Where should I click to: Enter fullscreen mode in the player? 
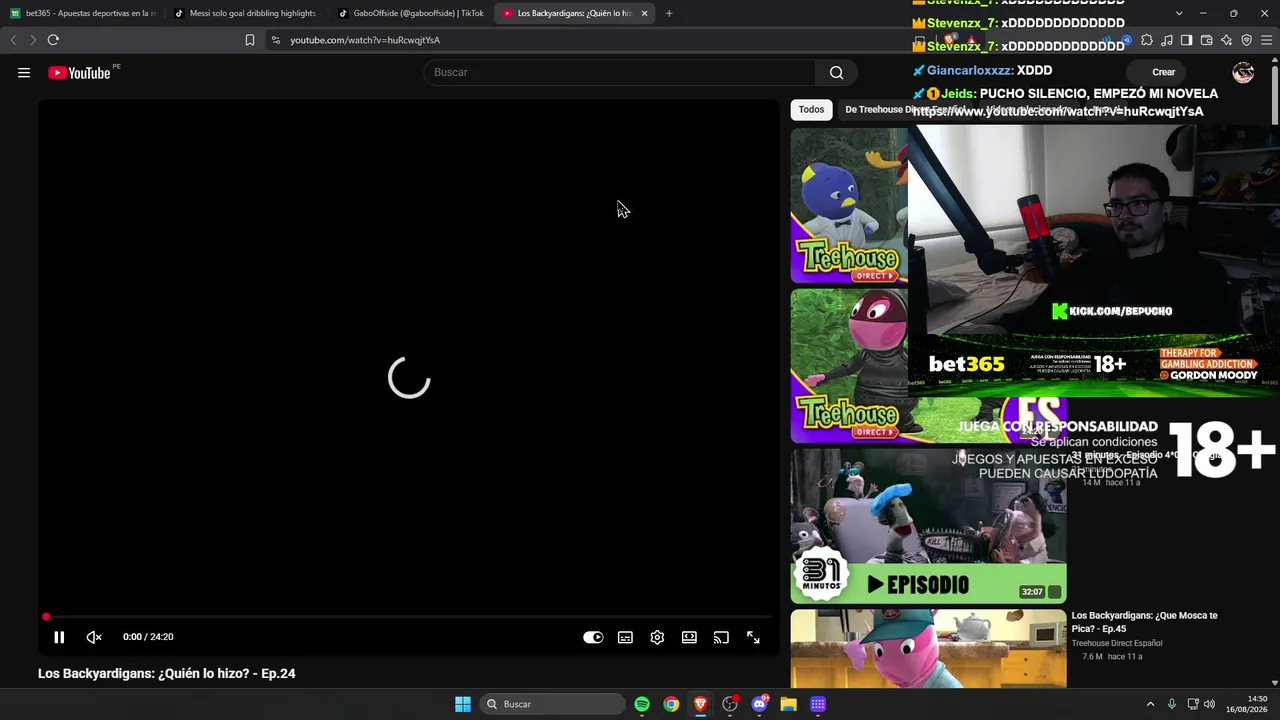coord(753,637)
